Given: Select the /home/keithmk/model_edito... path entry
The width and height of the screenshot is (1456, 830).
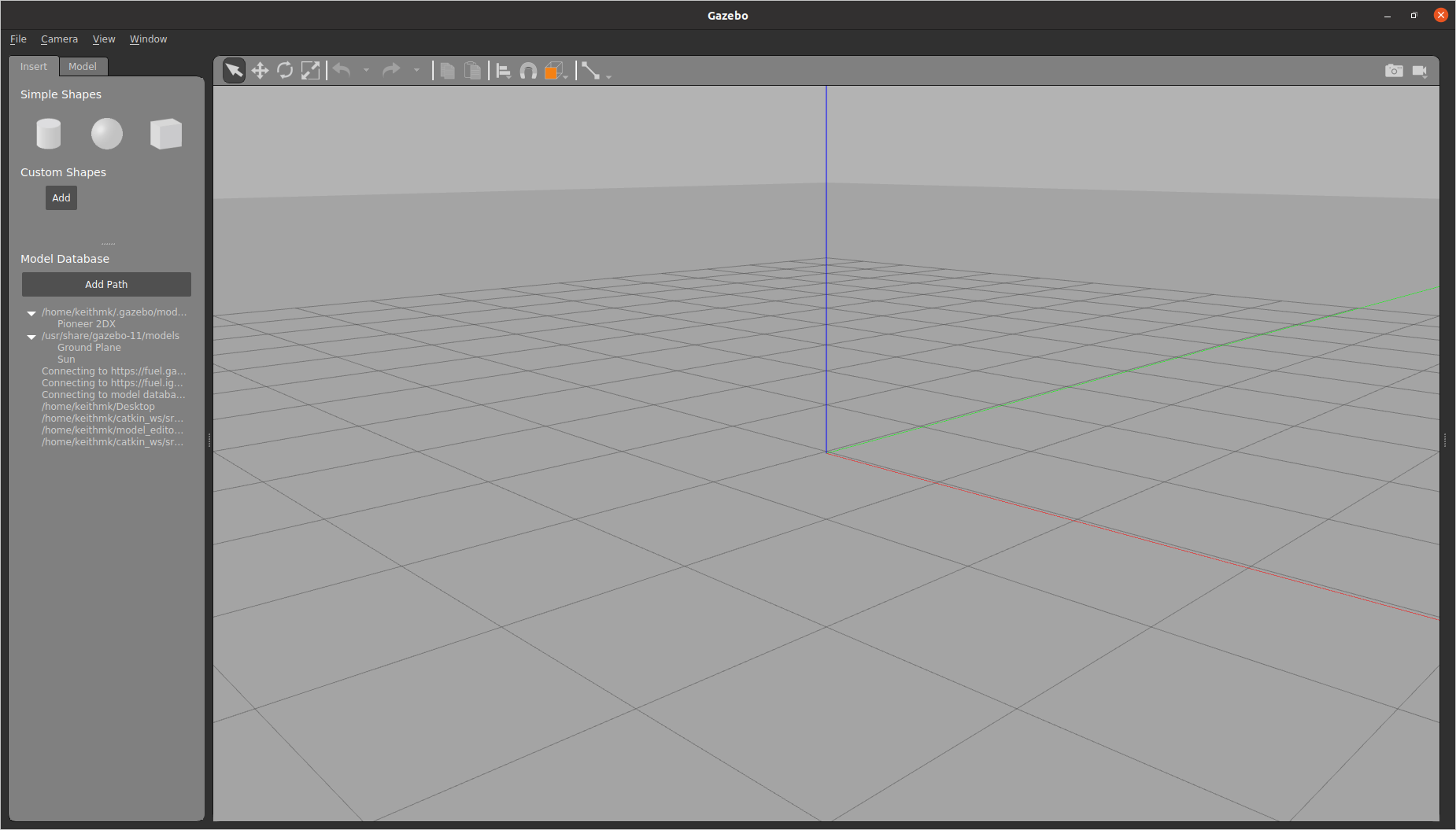Looking at the screenshot, I should tap(113, 430).
